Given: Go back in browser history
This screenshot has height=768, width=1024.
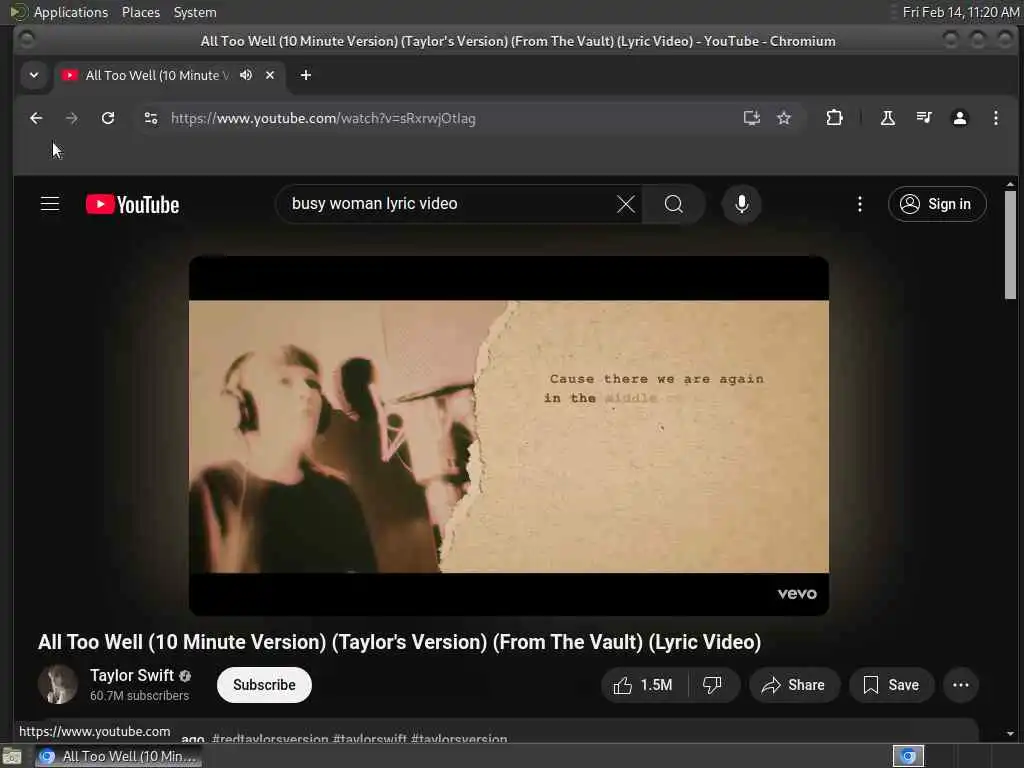Looking at the screenshot, I should pos(36,118).
